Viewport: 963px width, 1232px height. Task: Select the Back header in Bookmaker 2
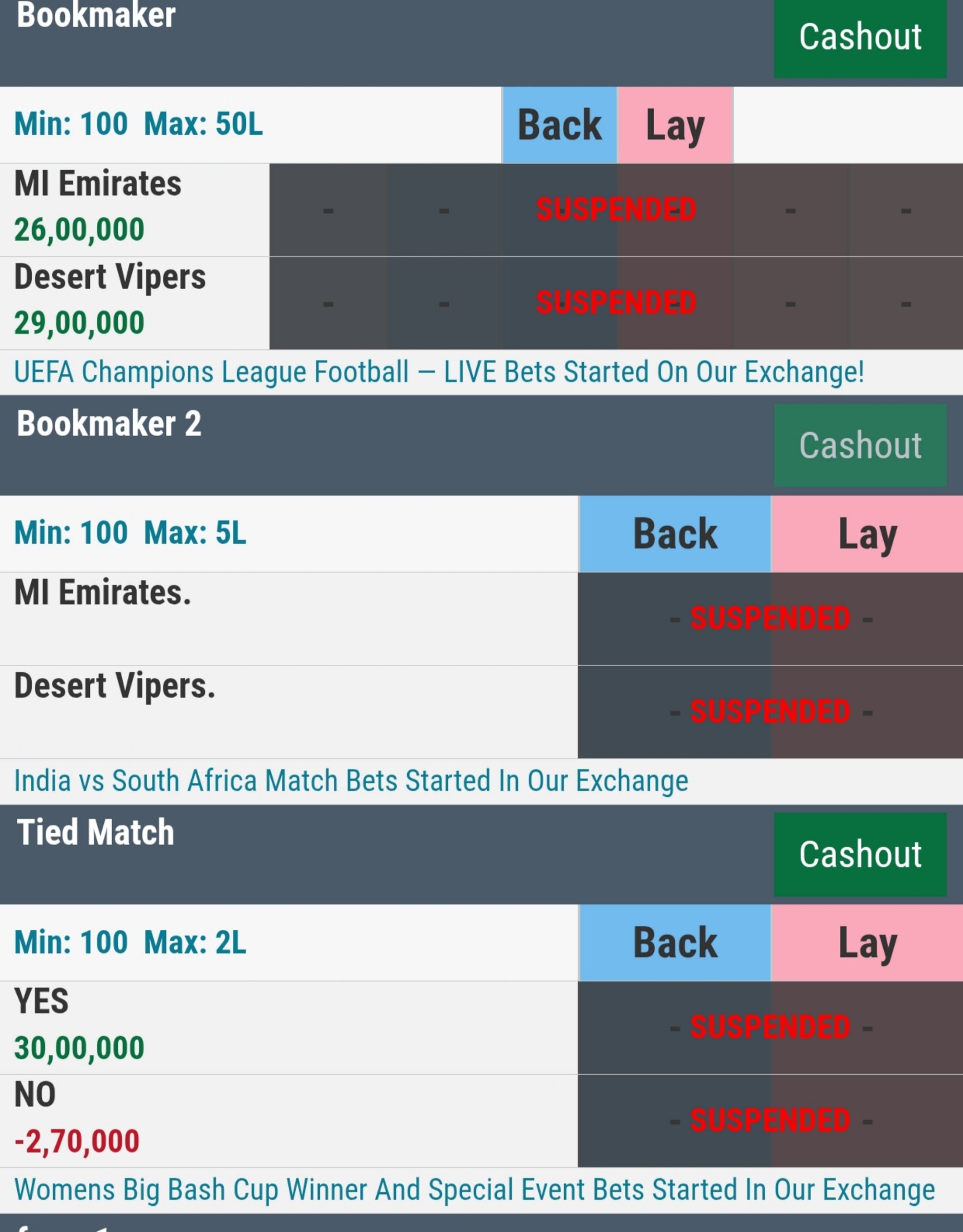[675, 534]
